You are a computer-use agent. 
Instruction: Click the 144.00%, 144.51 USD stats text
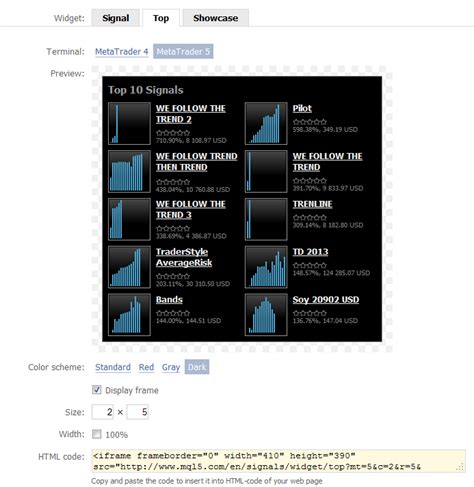tap(188, 321)
